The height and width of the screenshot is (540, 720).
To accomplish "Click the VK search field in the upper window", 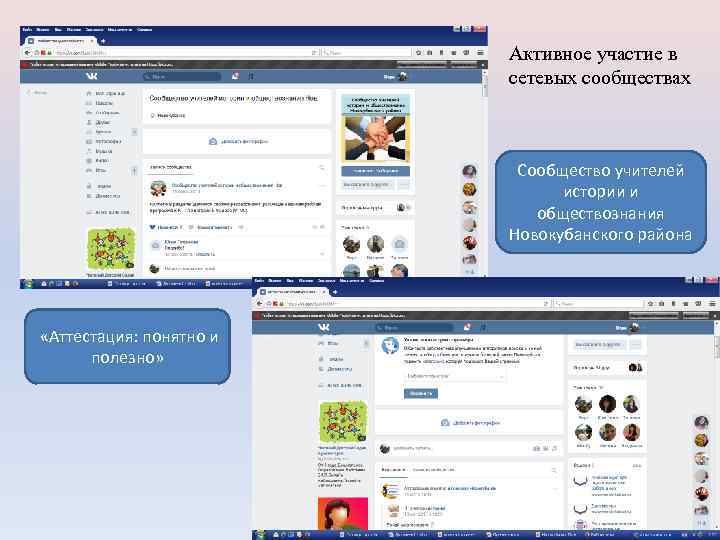I will [182, 76].
